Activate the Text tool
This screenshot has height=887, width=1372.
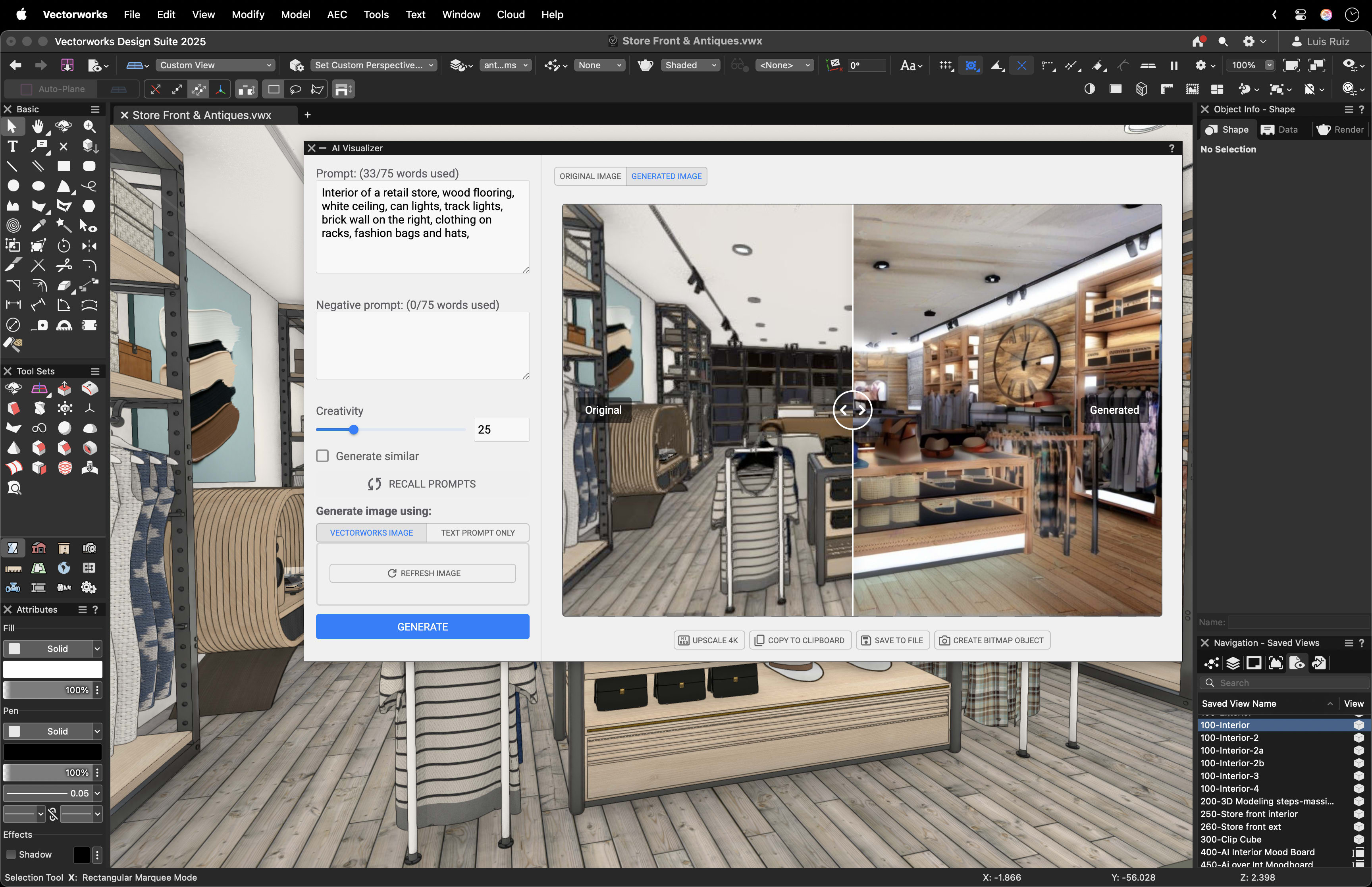(12, 146)
